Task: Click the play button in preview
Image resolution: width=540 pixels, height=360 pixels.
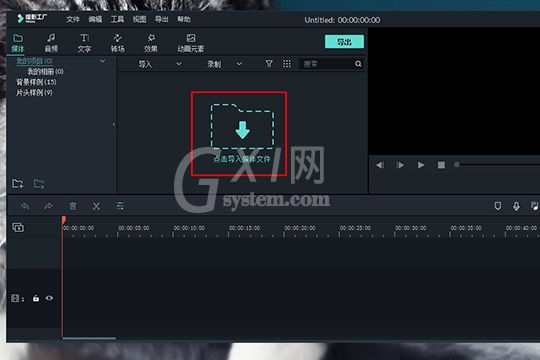Action: (421, 165)
